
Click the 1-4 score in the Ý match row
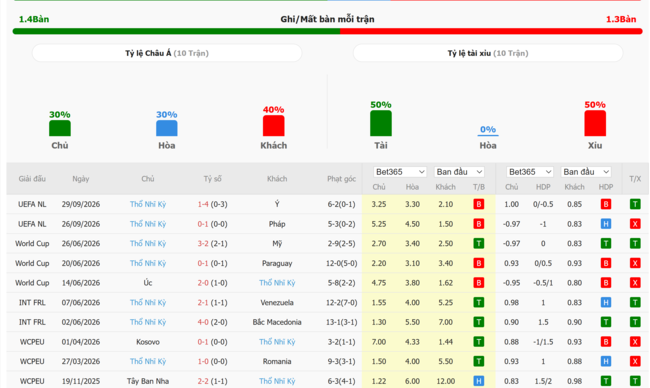(203, 204)
